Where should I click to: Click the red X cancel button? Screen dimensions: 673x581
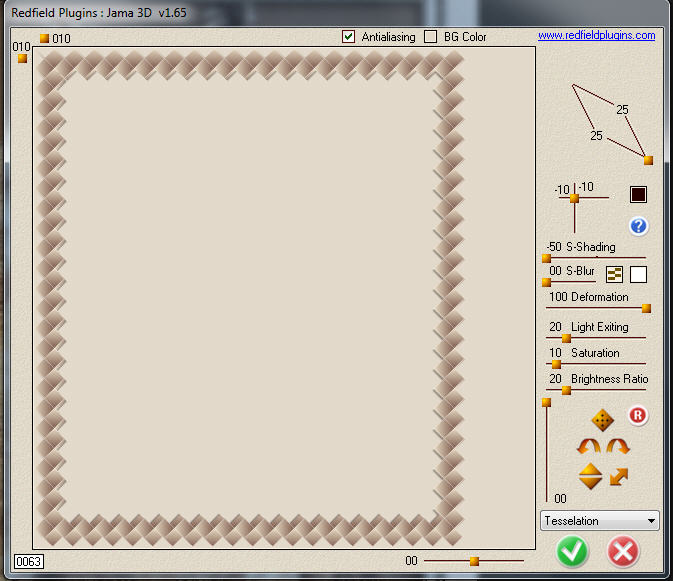click(x=623, y=551)
